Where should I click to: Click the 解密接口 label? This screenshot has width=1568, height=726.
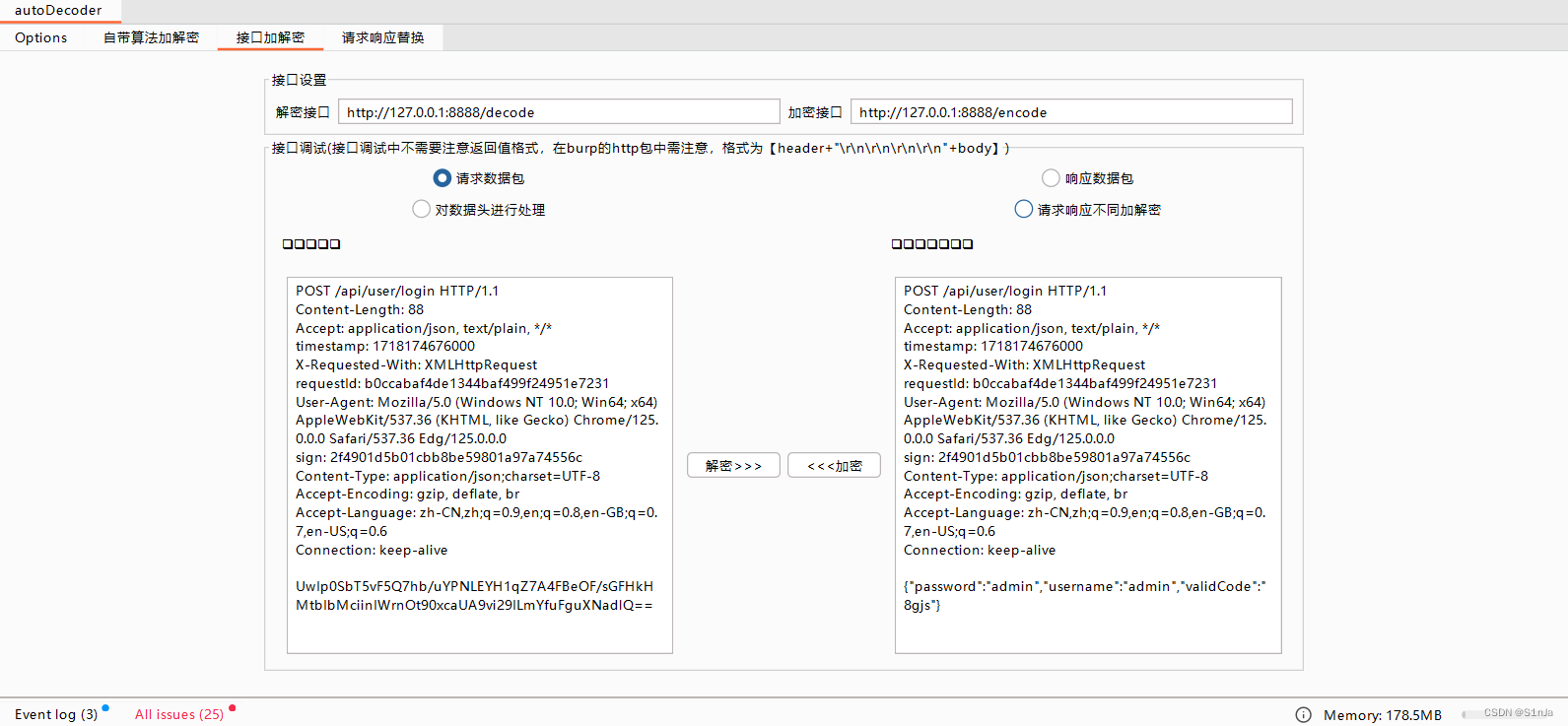[303, 112]
